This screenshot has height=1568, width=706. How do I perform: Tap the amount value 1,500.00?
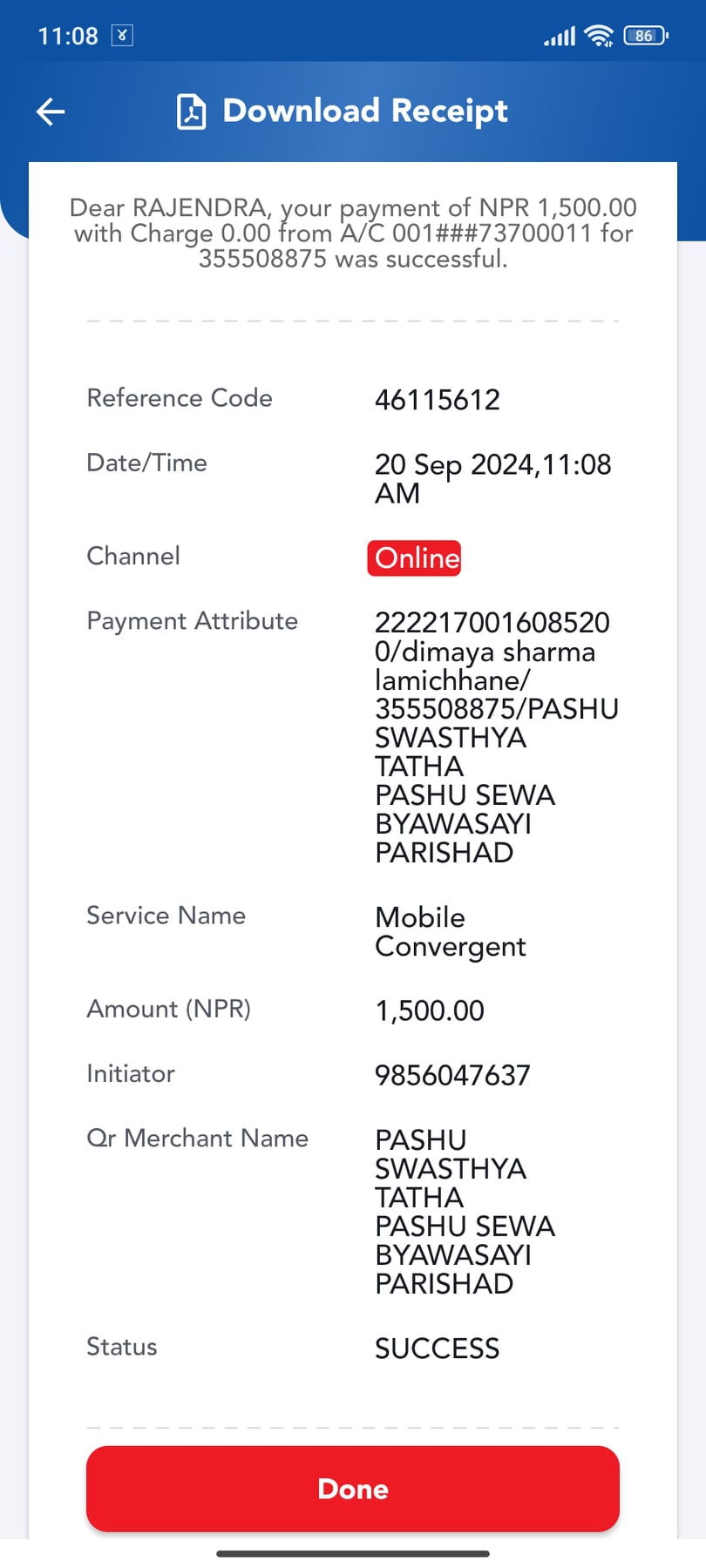coord(430,1010)
